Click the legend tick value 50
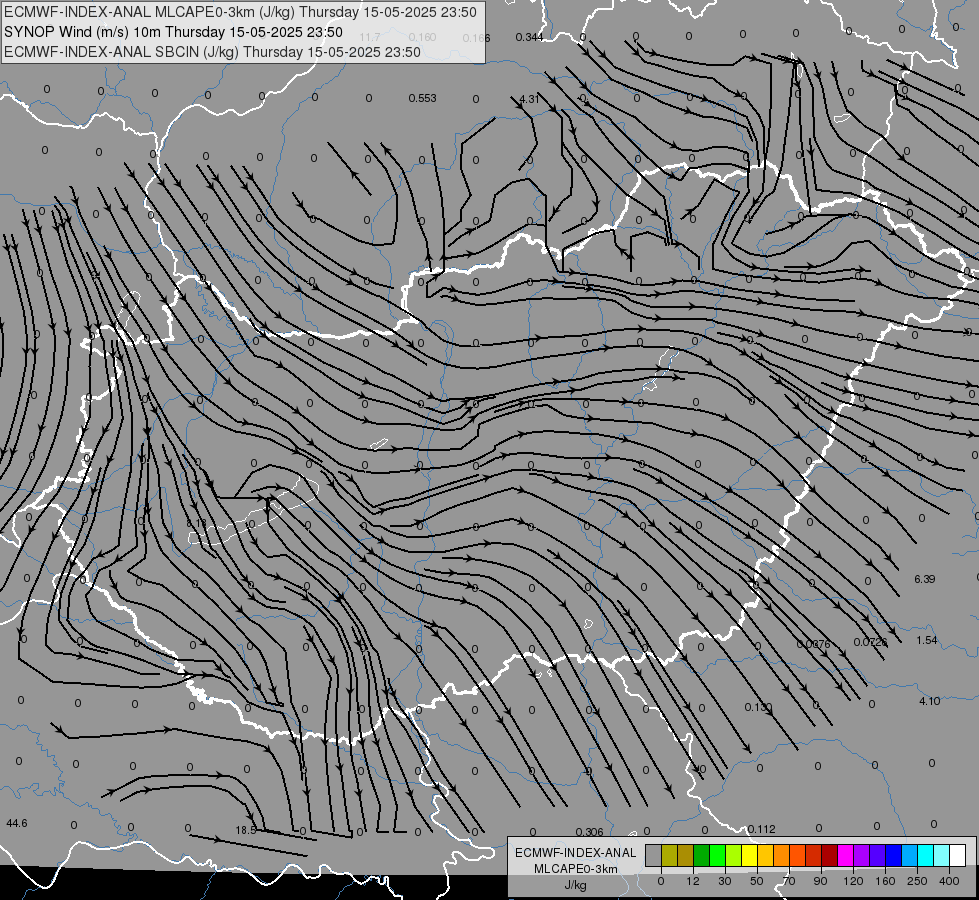This screenshot has width=979, height=900. pyautogui.click(x=757, y=881)
